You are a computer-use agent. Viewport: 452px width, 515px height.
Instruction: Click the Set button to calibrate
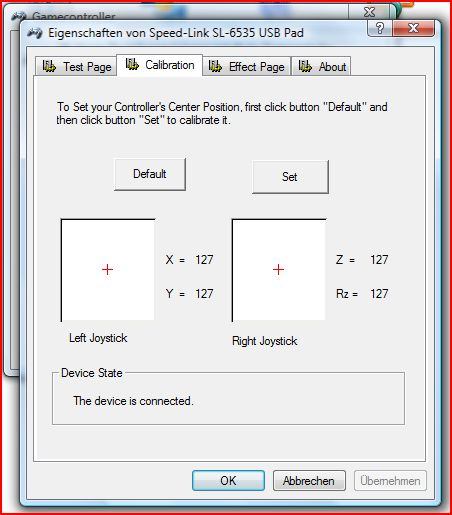tap(290, 177)
